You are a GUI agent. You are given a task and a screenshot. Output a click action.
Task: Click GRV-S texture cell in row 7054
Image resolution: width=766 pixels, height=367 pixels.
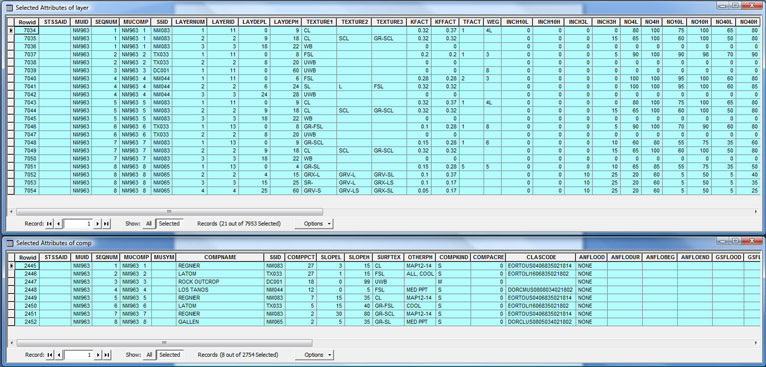click(319, 190)
